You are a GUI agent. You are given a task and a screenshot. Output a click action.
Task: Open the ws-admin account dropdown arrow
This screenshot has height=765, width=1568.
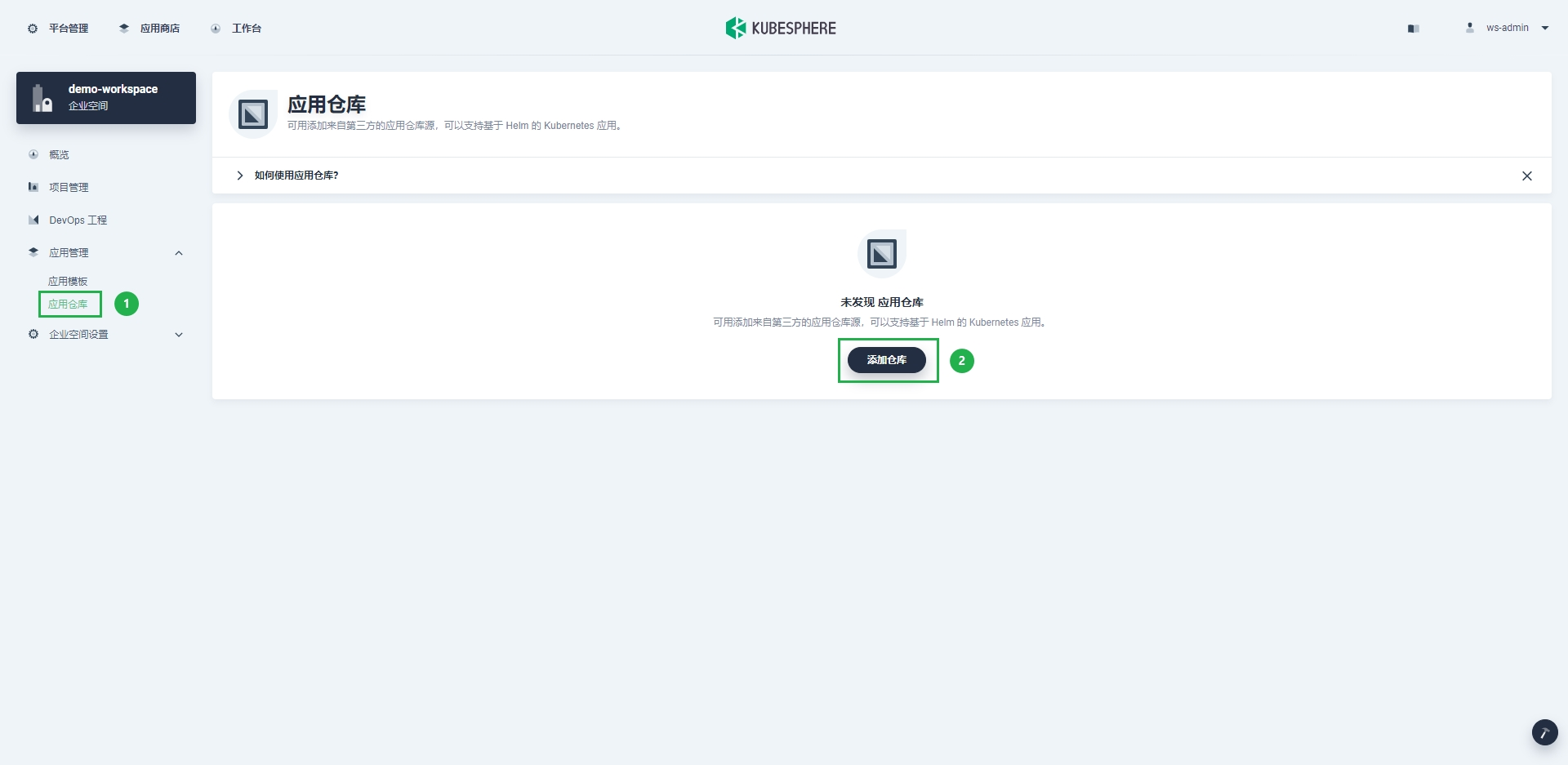tap(1545, 28)
